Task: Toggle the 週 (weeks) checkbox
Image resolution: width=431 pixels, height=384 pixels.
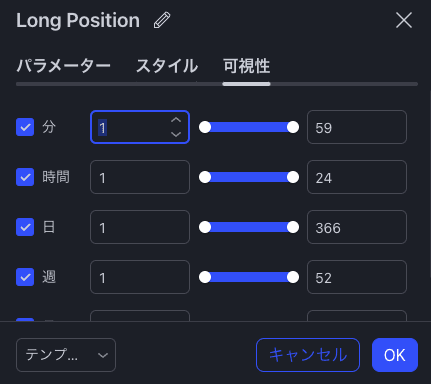Action: [x=25, y=277]
